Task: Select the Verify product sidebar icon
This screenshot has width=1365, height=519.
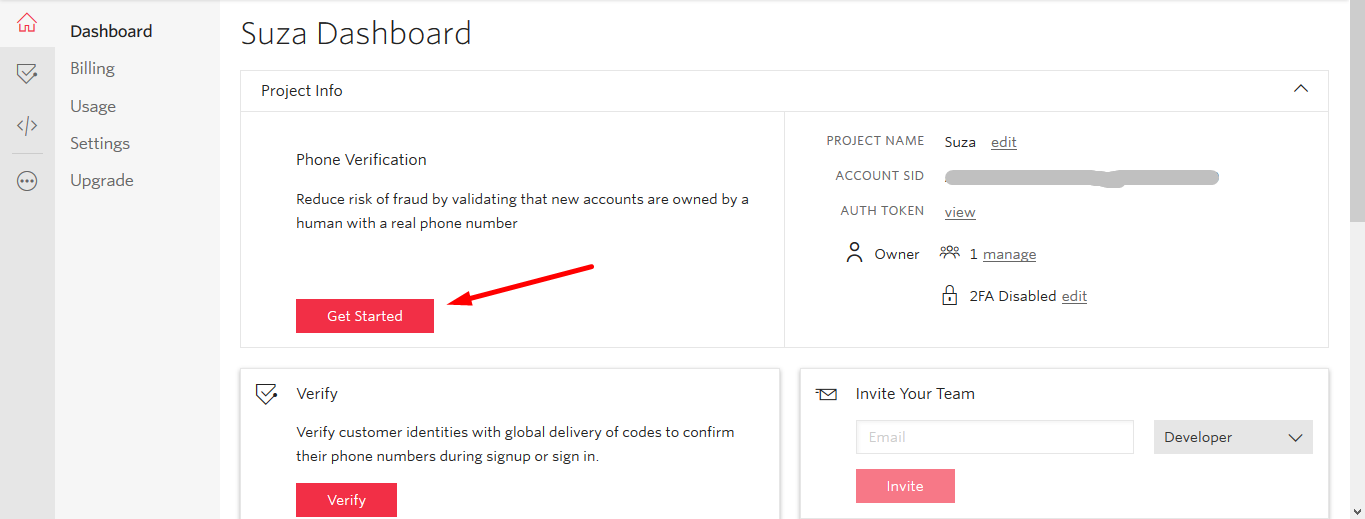Action: pos(27,74)
